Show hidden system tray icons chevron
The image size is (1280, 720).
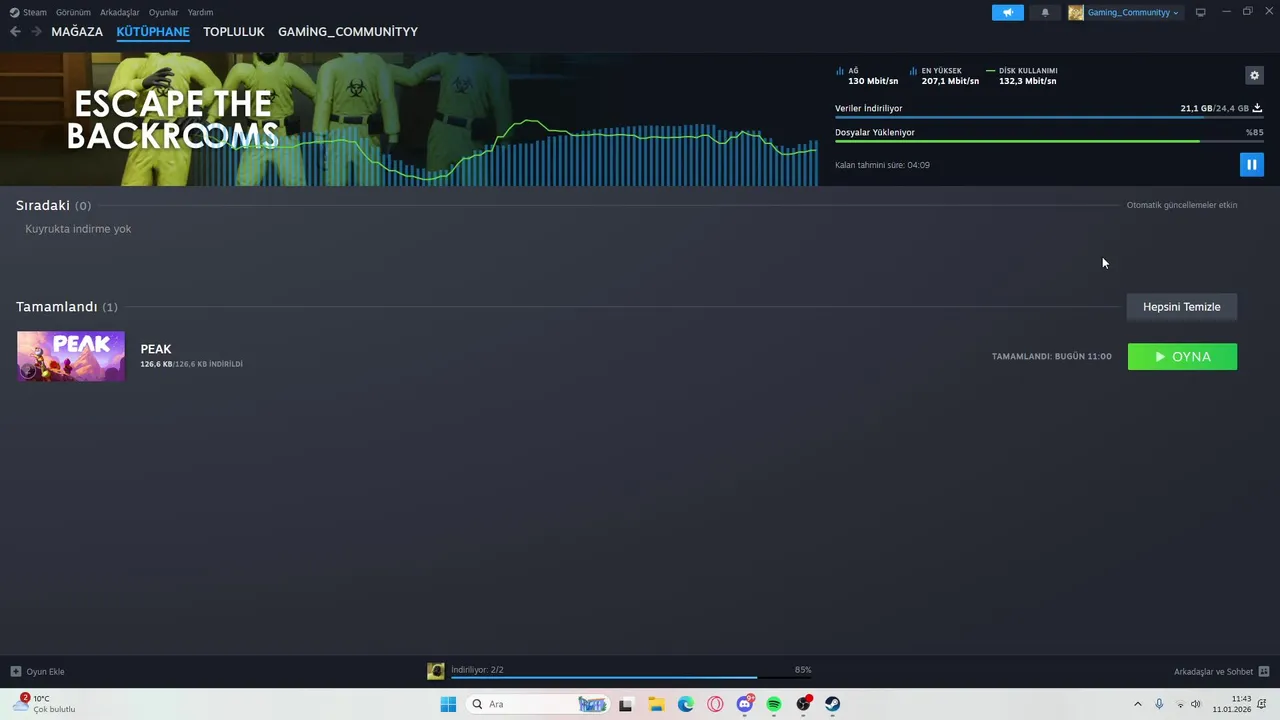click(x=1137, y=704)
